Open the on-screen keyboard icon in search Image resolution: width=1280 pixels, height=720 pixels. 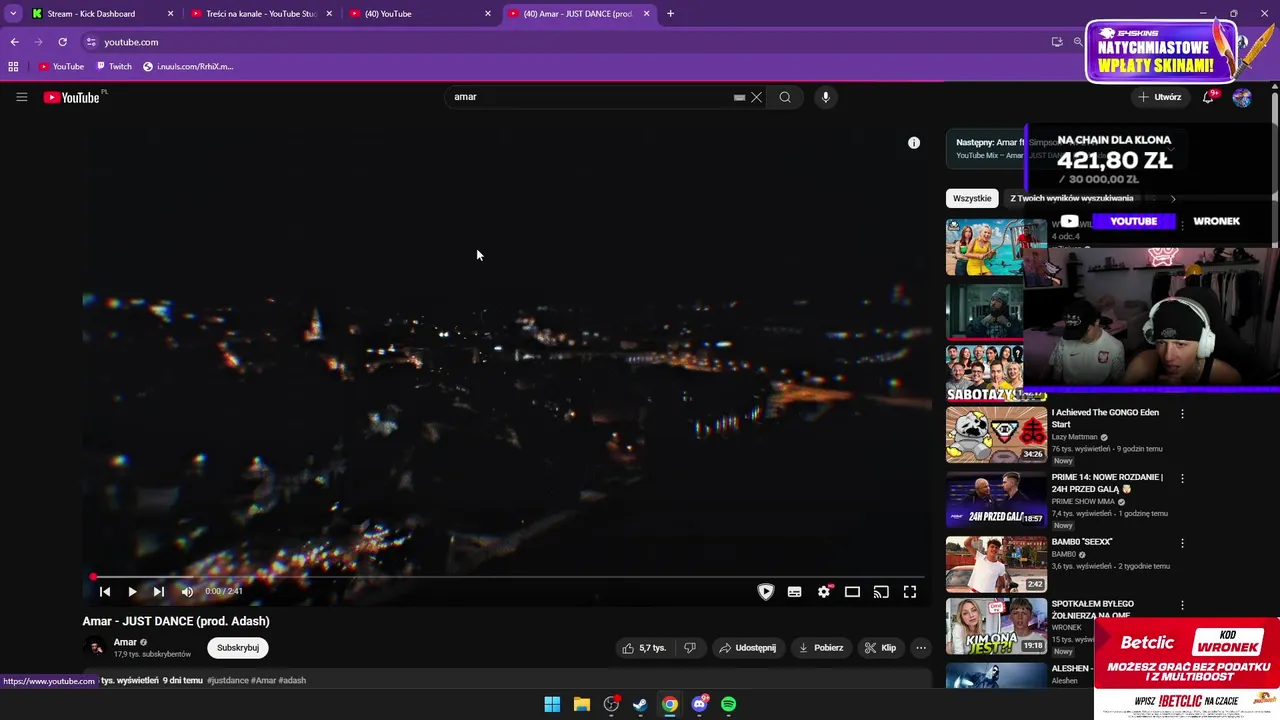(739, 97)
